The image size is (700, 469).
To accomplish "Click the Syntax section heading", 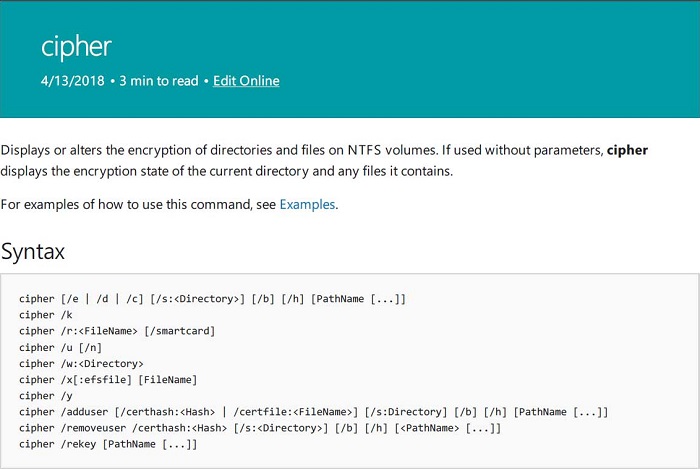I will point(33,251).
